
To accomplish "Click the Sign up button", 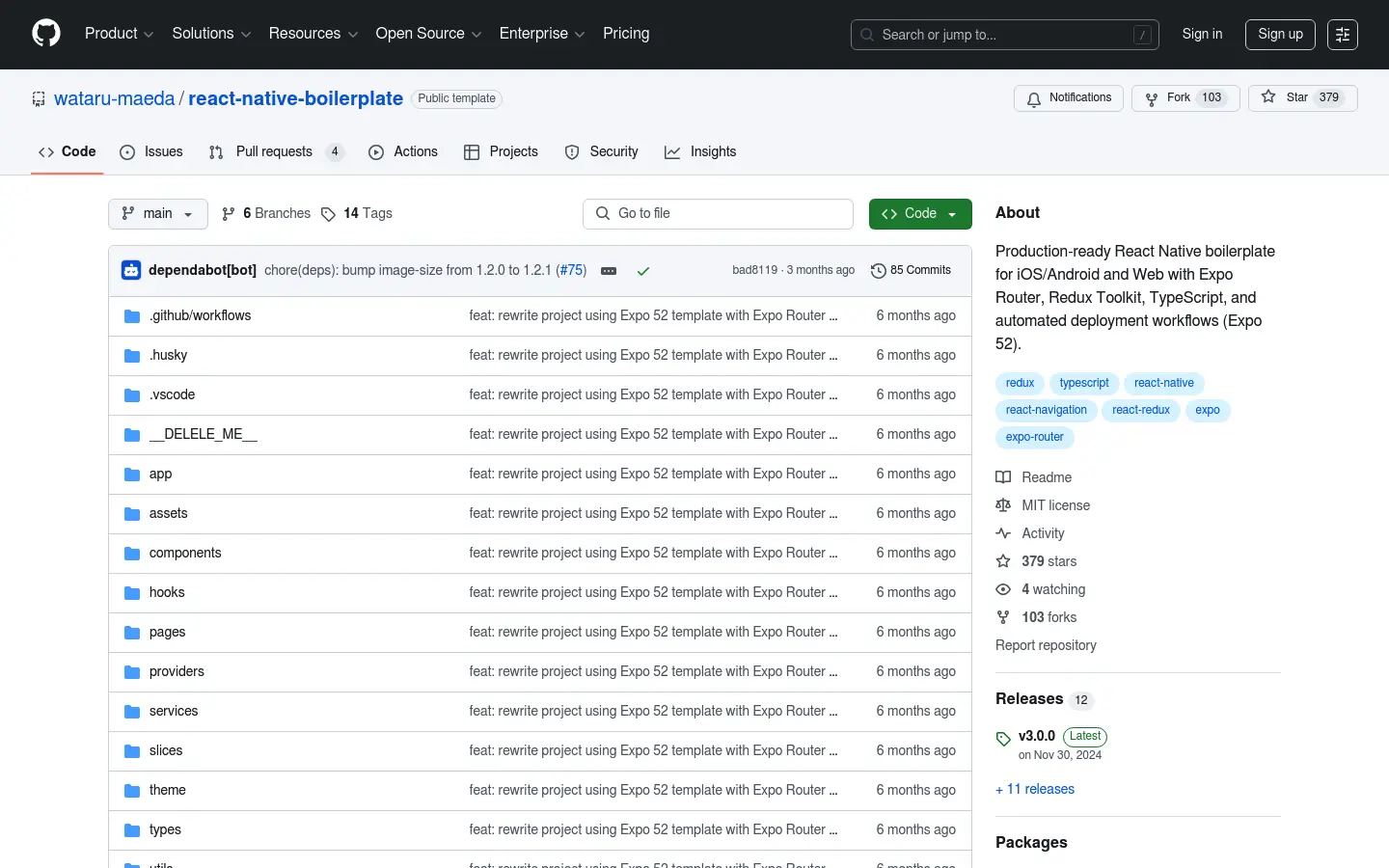I will point(1280,35).
